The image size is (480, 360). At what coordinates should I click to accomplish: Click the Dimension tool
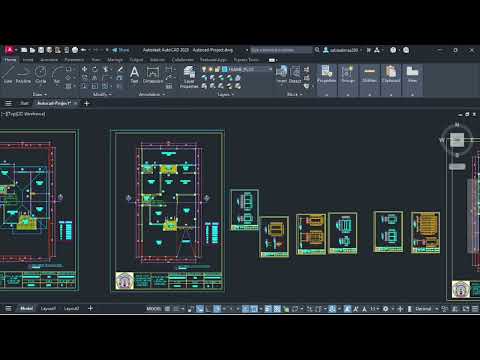[x=153, y=75]
